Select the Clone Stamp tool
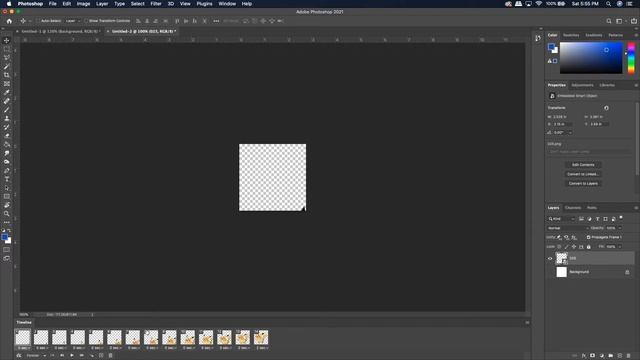Image resolution: width=640 pixels, height=360 pixels. 7,118
